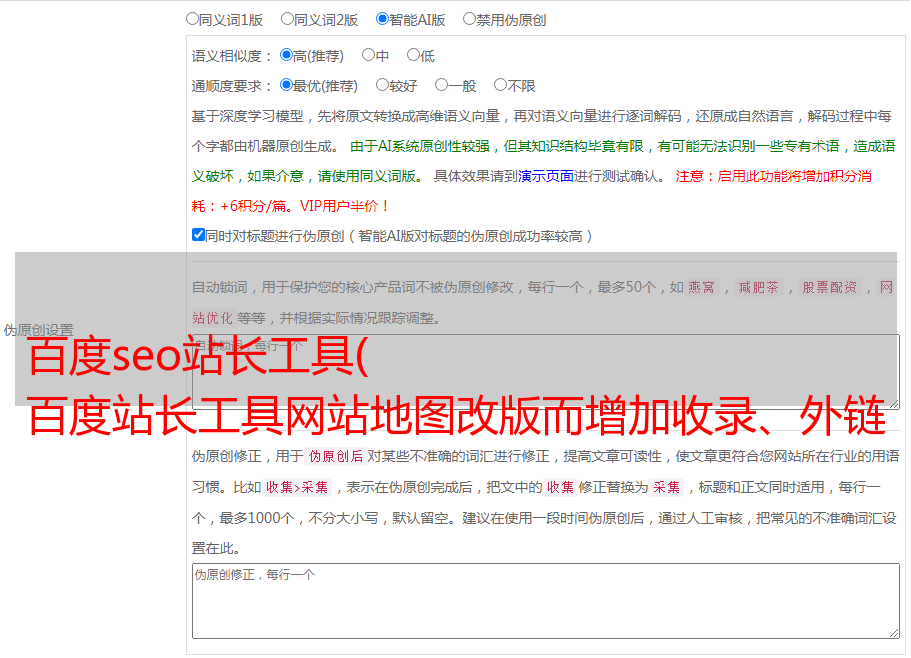Click the 股票配资 example keyword
The image size is (911, 658).
coord(830,287)
